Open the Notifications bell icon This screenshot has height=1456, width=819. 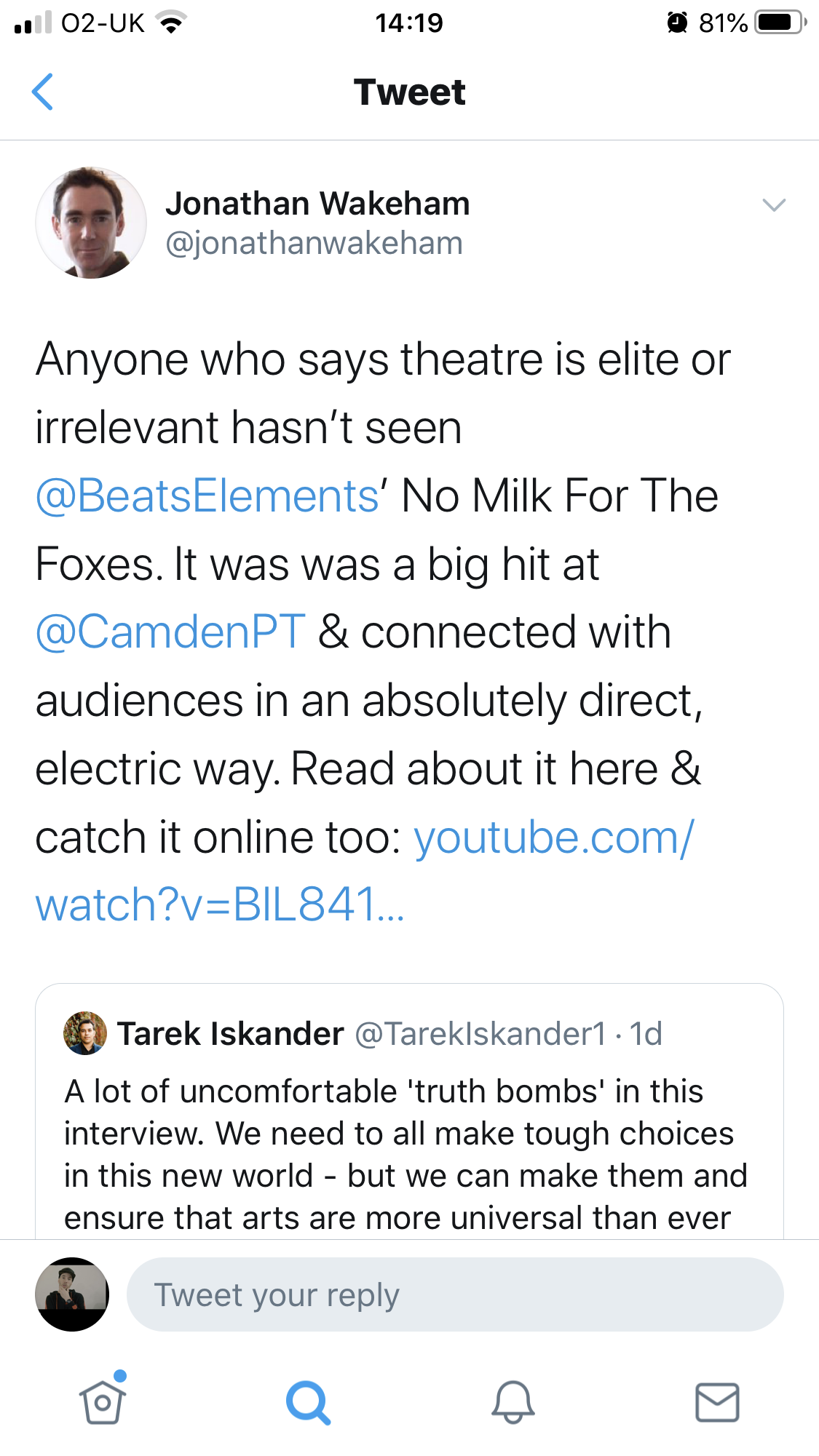pos(513,1401)
